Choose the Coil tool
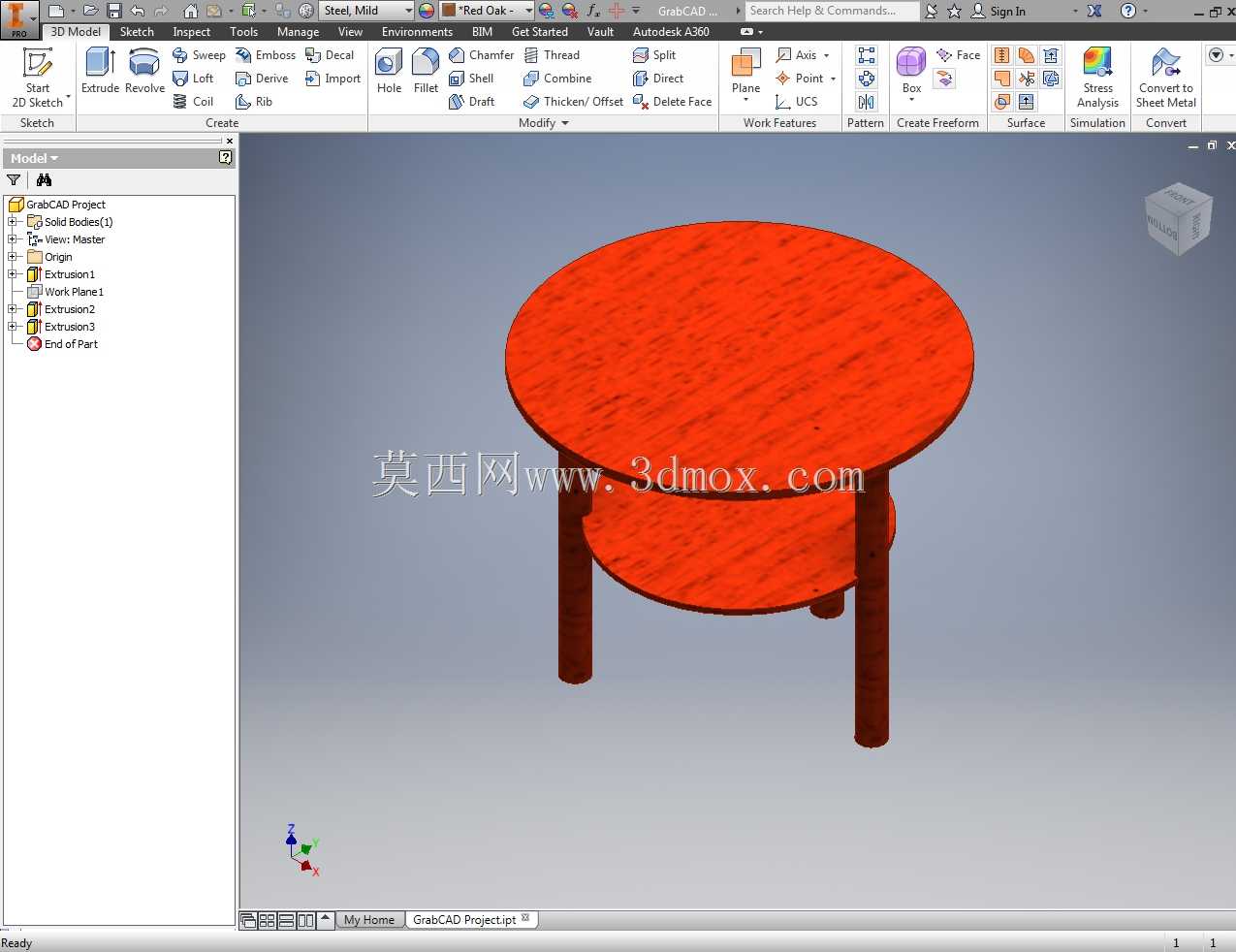 (193, 102)
